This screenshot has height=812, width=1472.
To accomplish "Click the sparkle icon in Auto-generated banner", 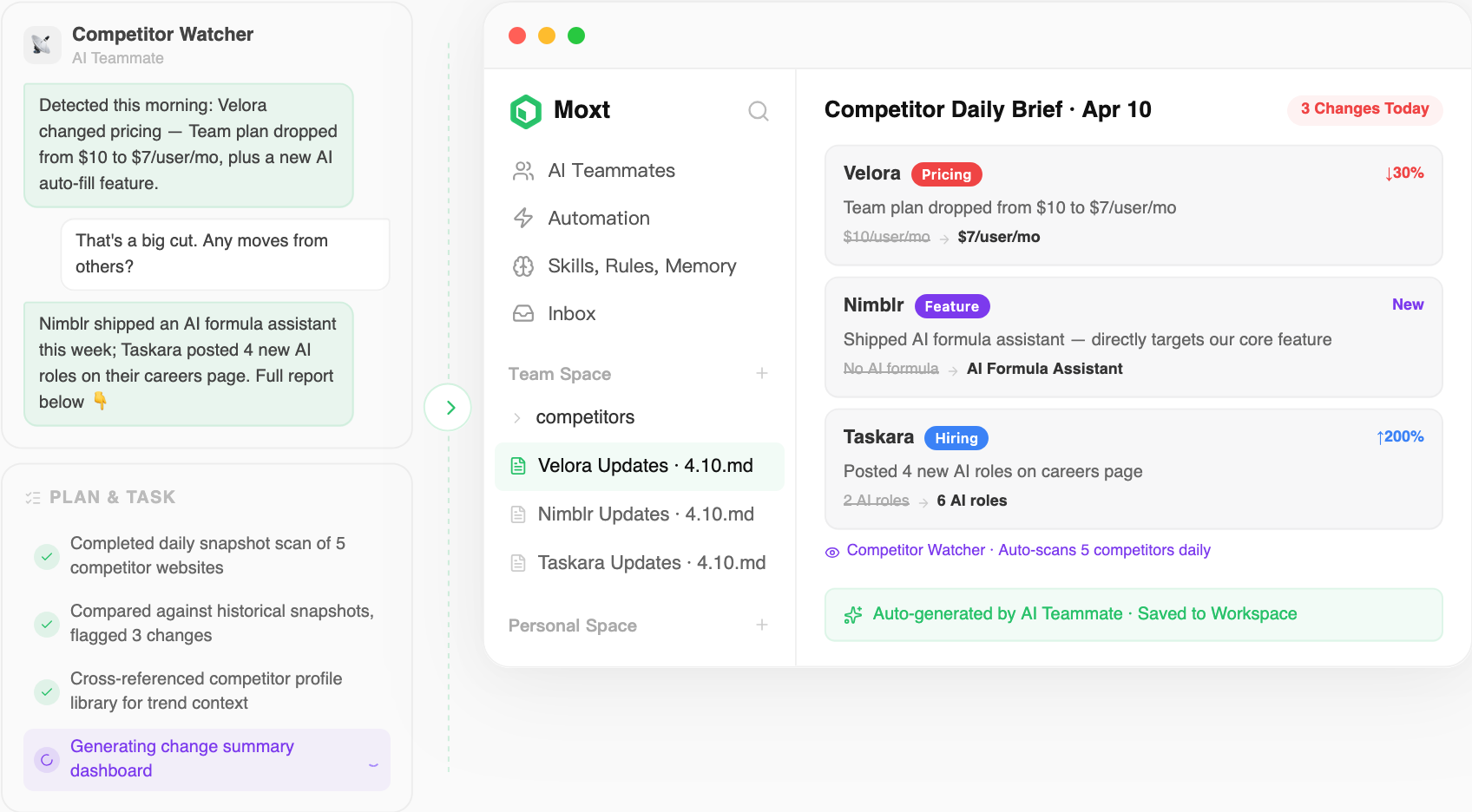I will click(853, 614).
